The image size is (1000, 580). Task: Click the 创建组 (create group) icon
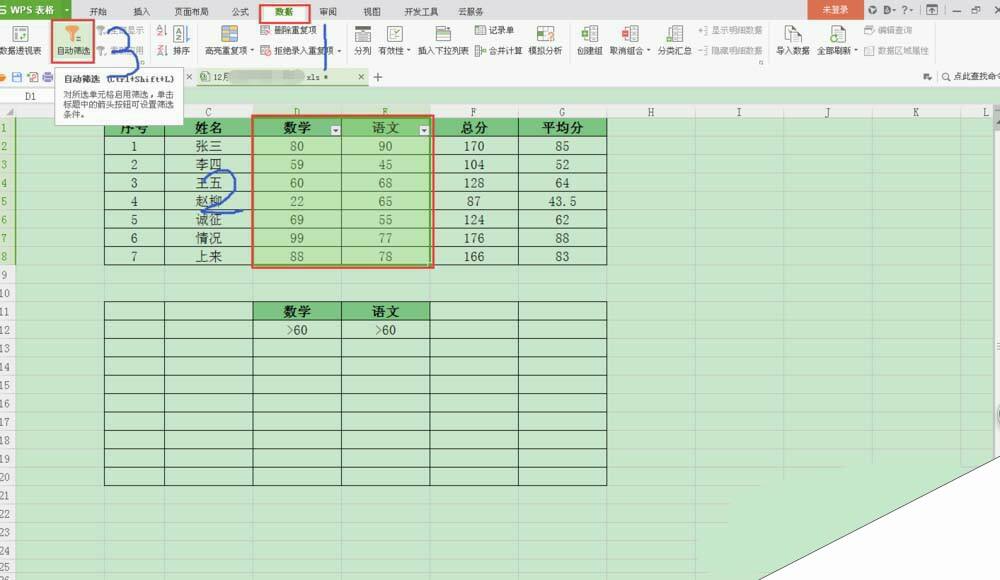pos(589,39)
